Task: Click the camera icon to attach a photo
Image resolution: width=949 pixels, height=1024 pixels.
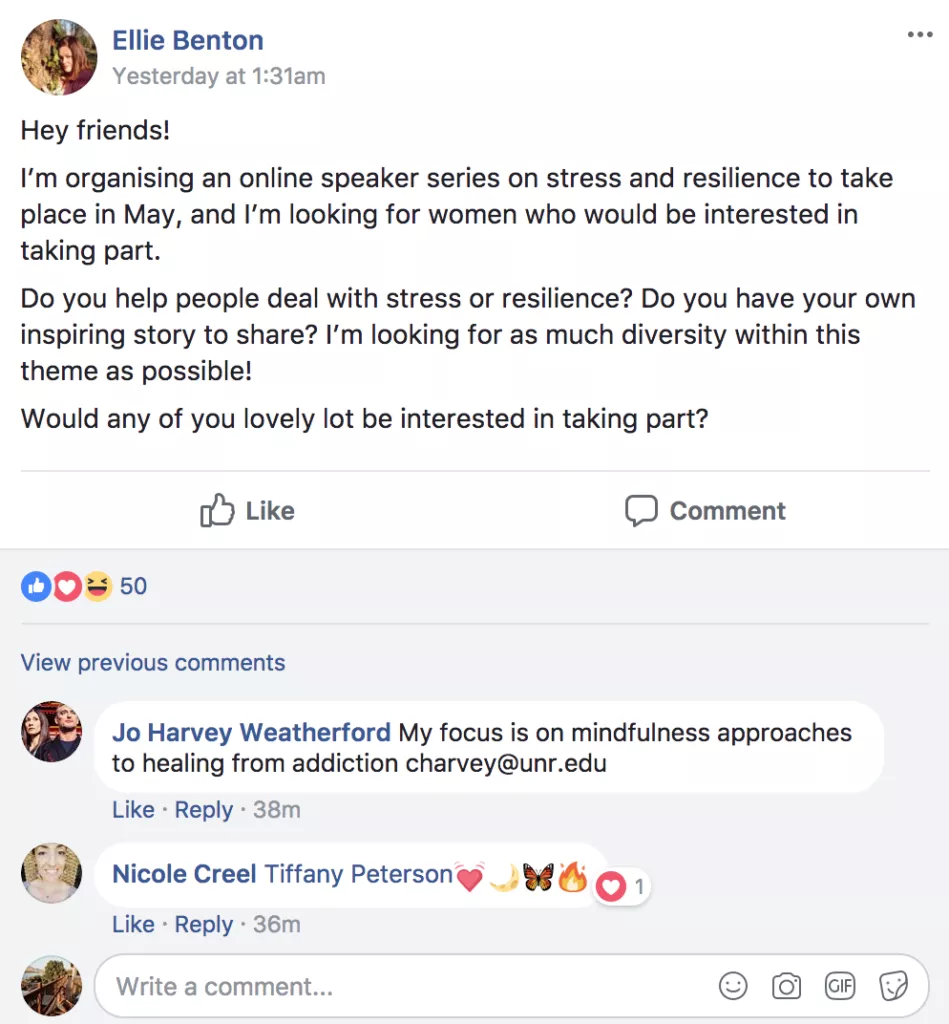Action: tap(786, 986)
